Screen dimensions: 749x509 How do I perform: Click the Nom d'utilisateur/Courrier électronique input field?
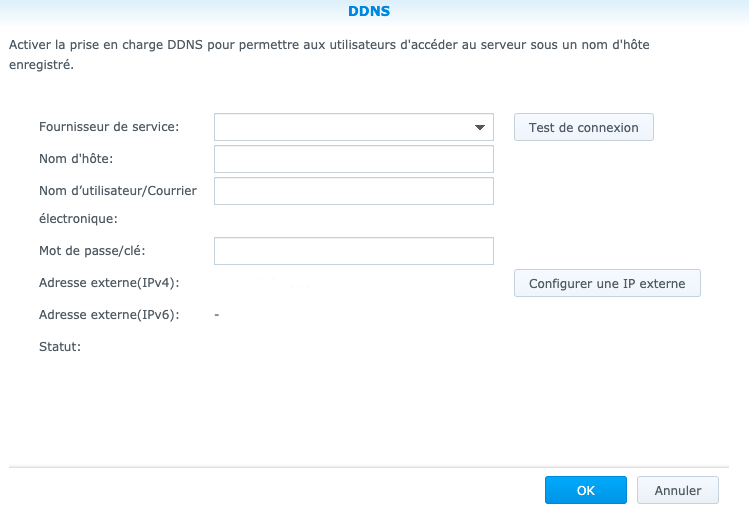pos(354,191)
